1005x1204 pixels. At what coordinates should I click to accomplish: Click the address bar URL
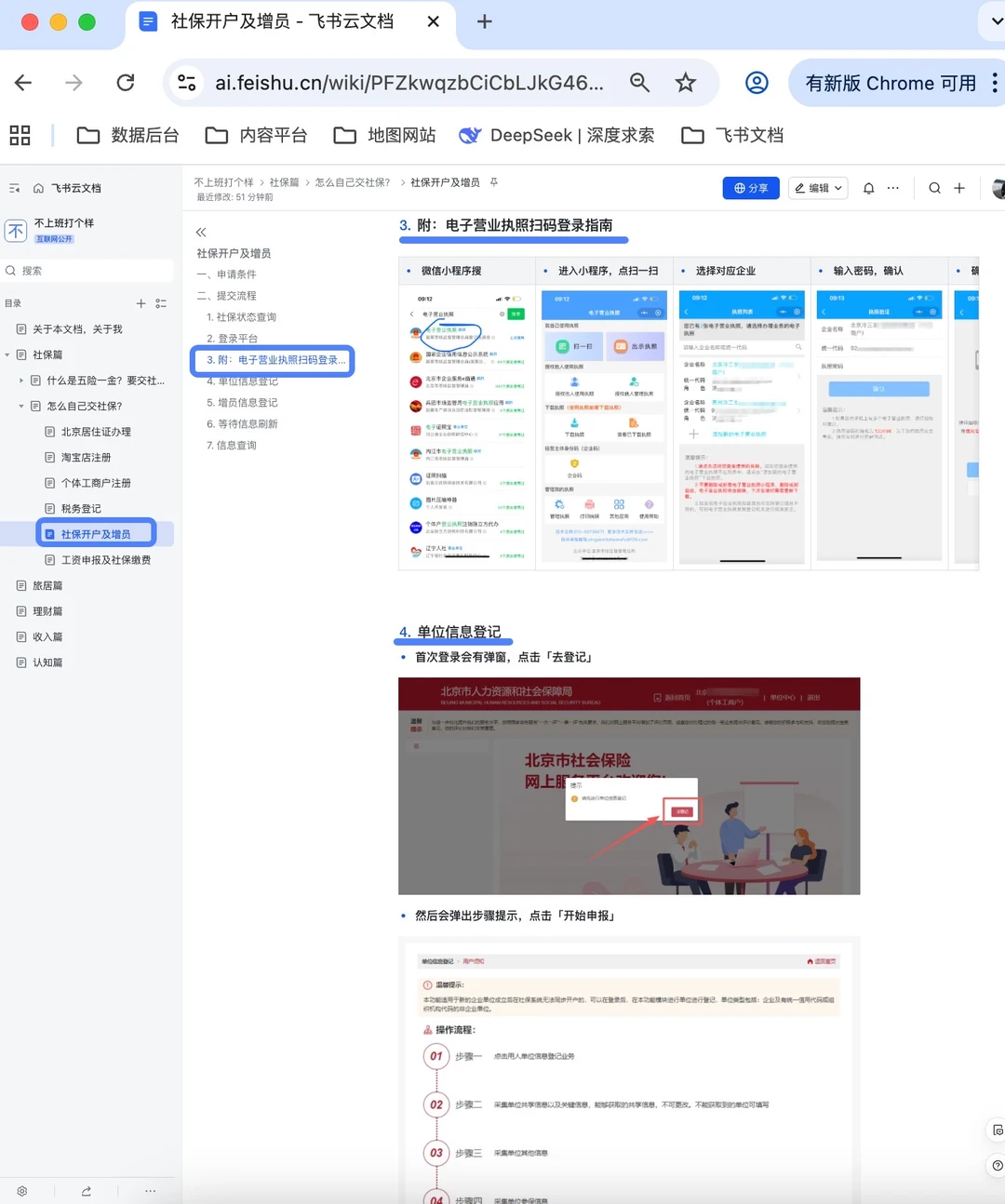tap(409, 83)
